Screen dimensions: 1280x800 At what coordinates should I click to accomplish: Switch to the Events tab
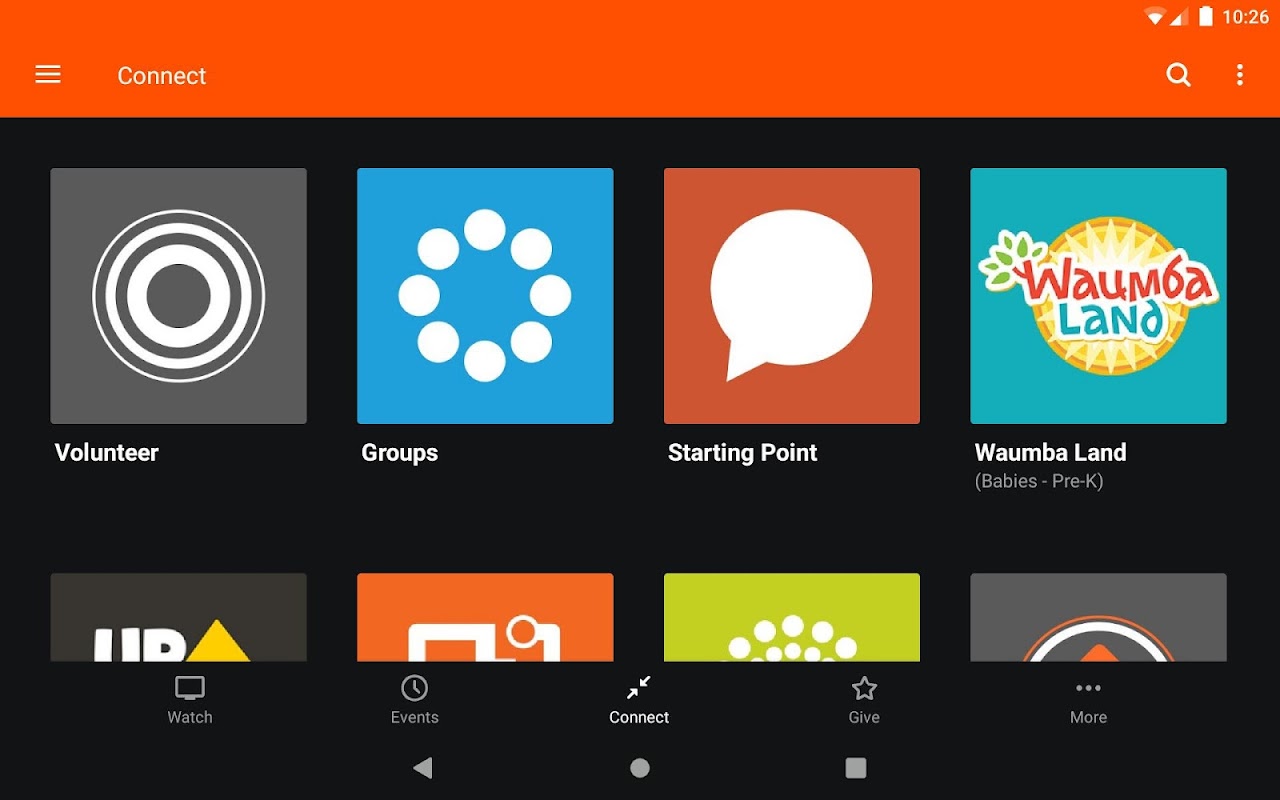coord(415,700)
